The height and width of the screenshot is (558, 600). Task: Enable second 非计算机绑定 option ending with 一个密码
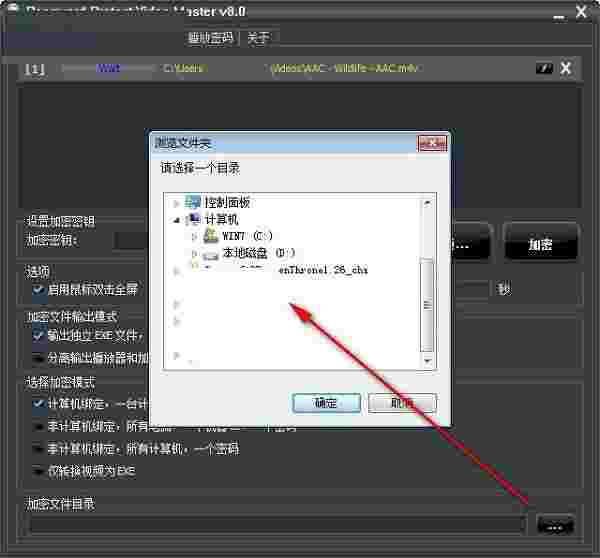[38, 448]
